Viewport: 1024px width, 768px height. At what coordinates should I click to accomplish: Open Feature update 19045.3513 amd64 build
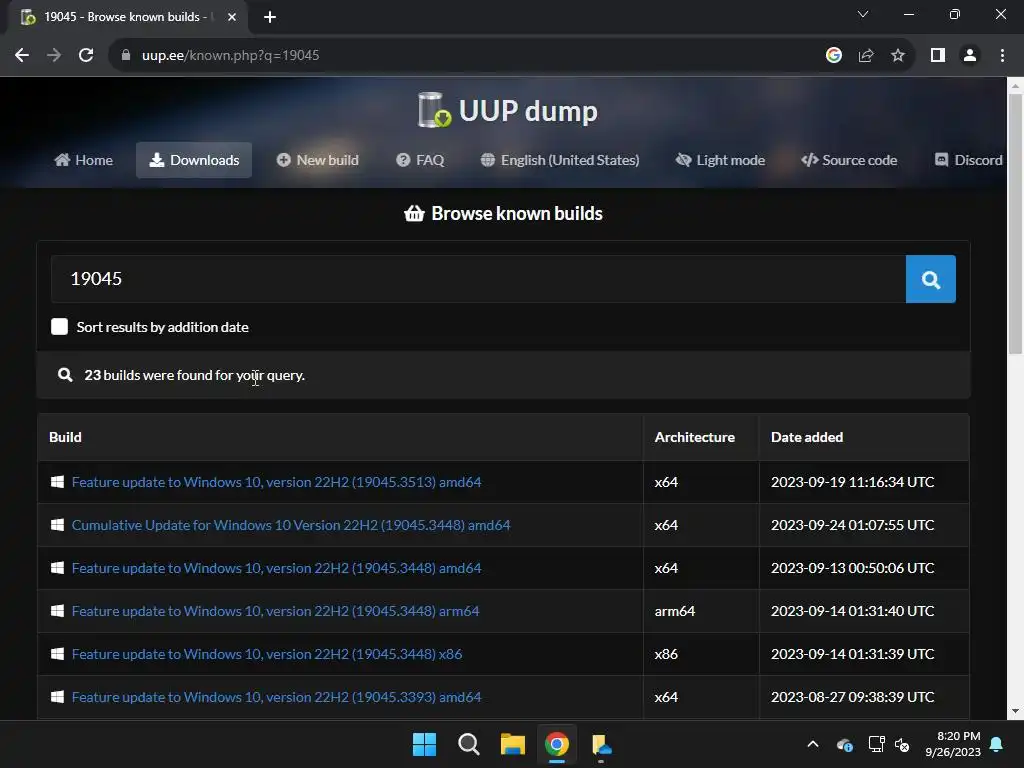[x=276, y=482]
